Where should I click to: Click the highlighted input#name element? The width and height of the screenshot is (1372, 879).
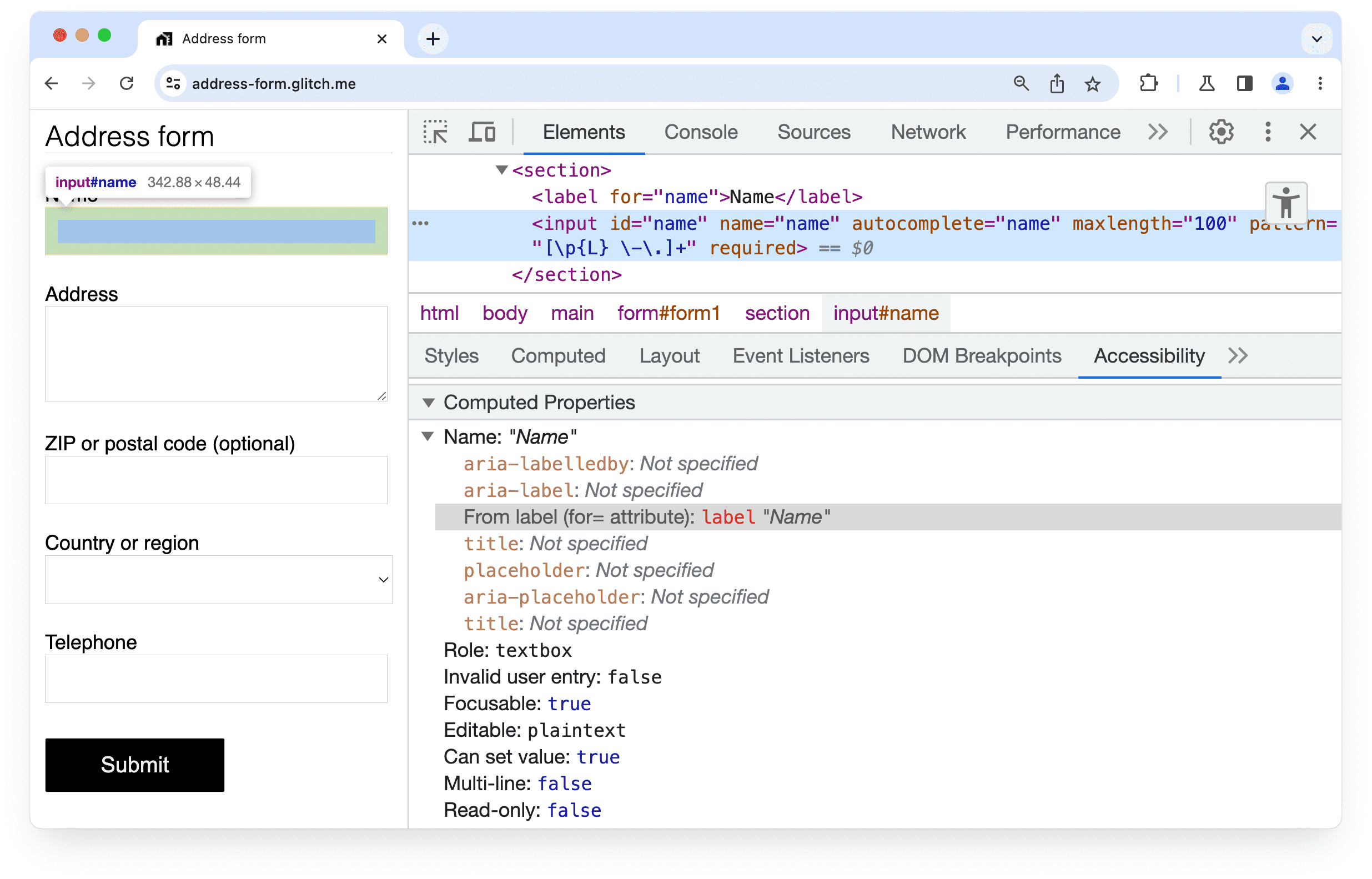pyautogui.click(x=217, y=232)
